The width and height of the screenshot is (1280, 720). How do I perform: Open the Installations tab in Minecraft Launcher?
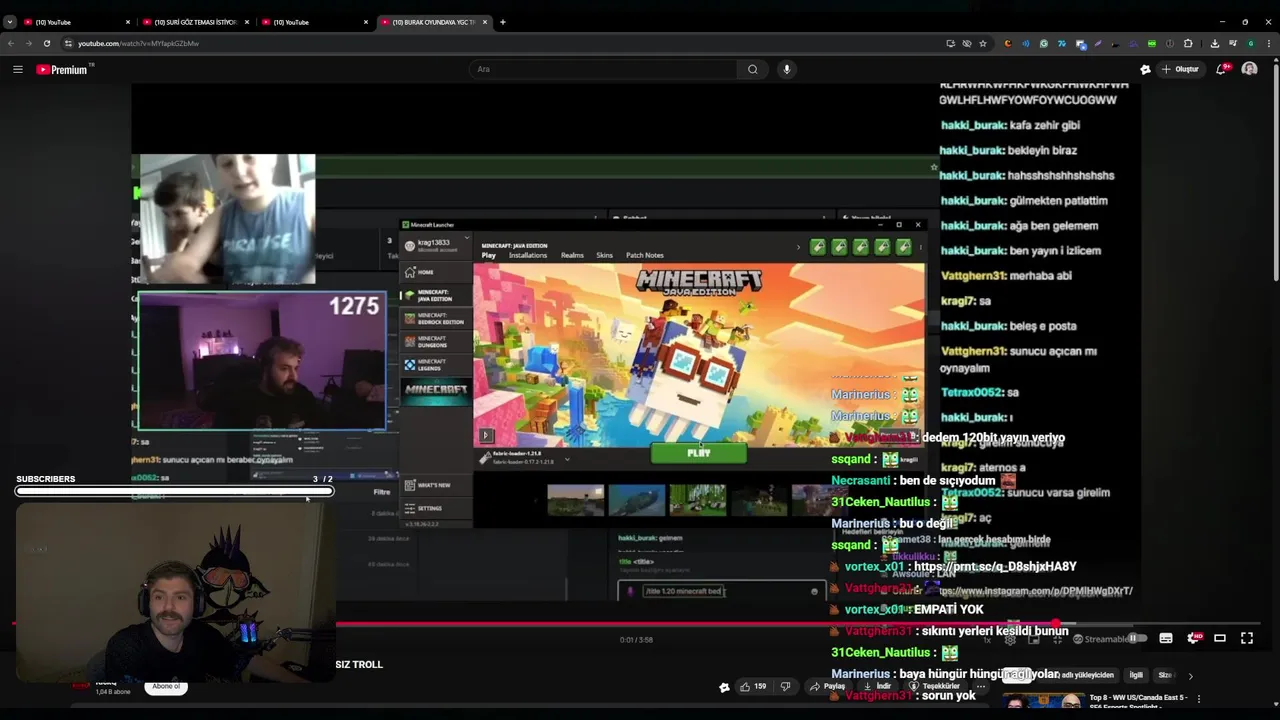[528, 255]
